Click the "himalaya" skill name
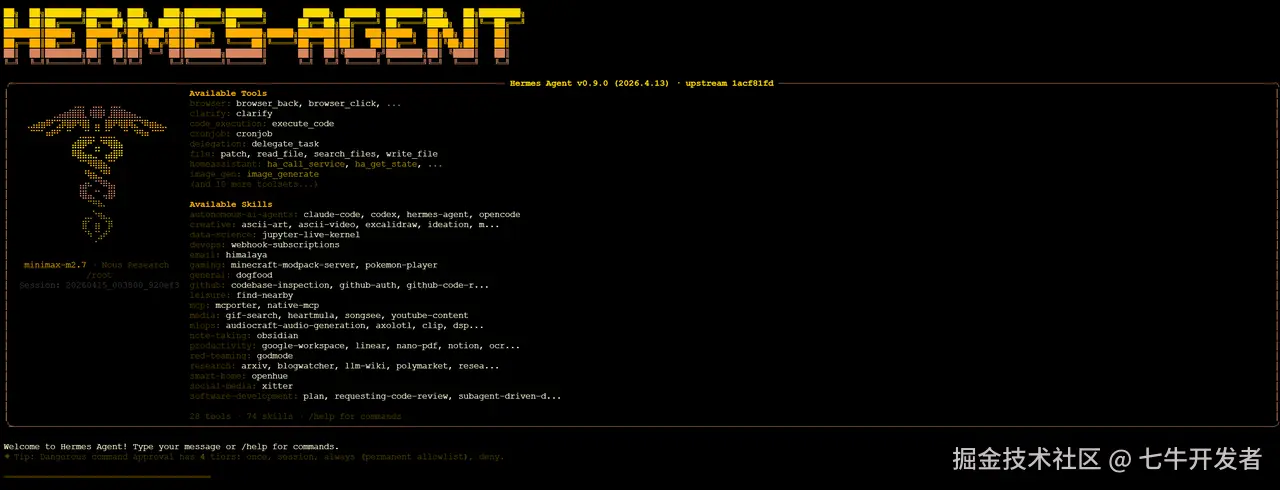 [x=246, y=255]
